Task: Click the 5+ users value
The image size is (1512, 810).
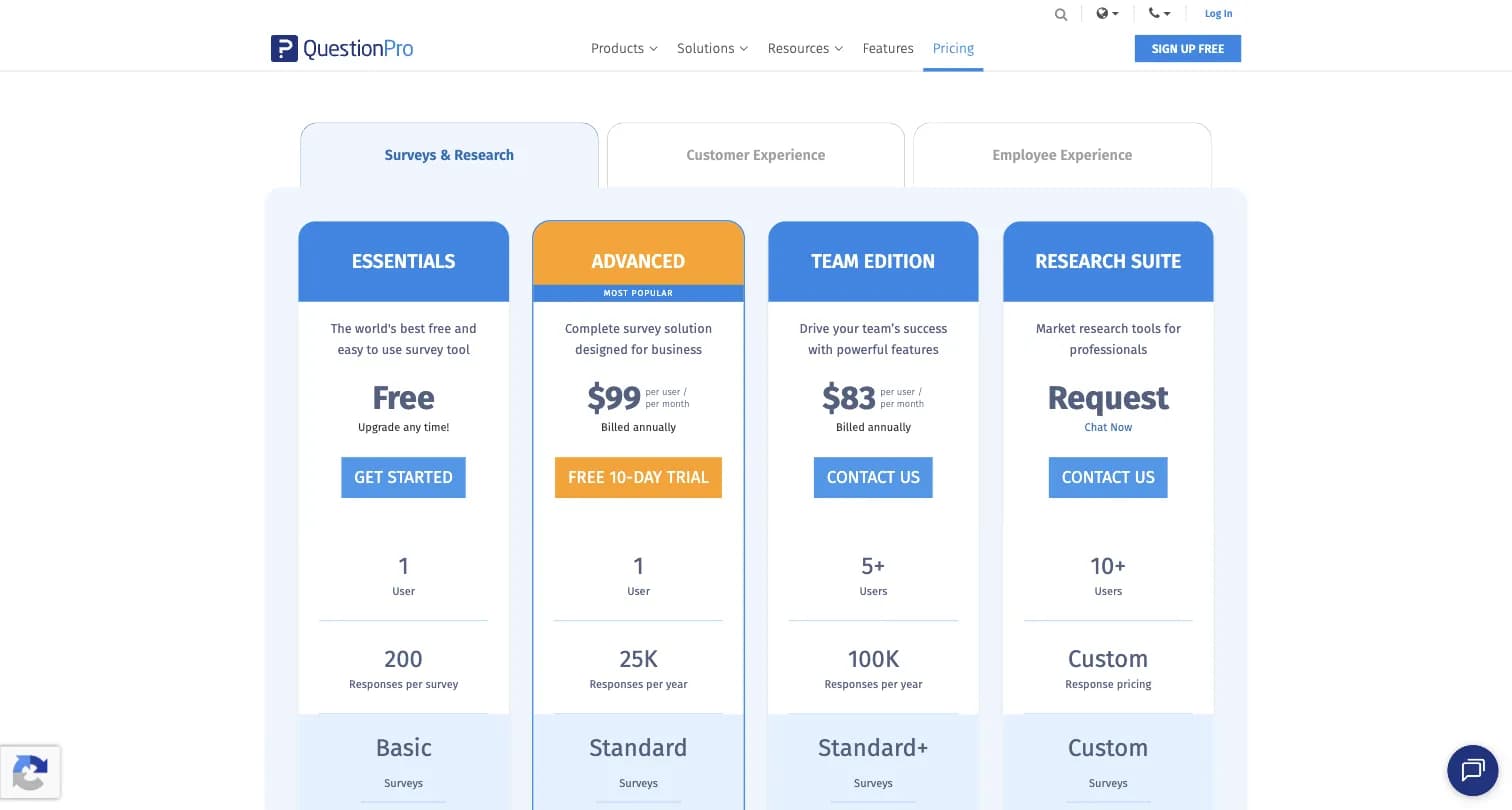Action: click(x=873, y=566)
